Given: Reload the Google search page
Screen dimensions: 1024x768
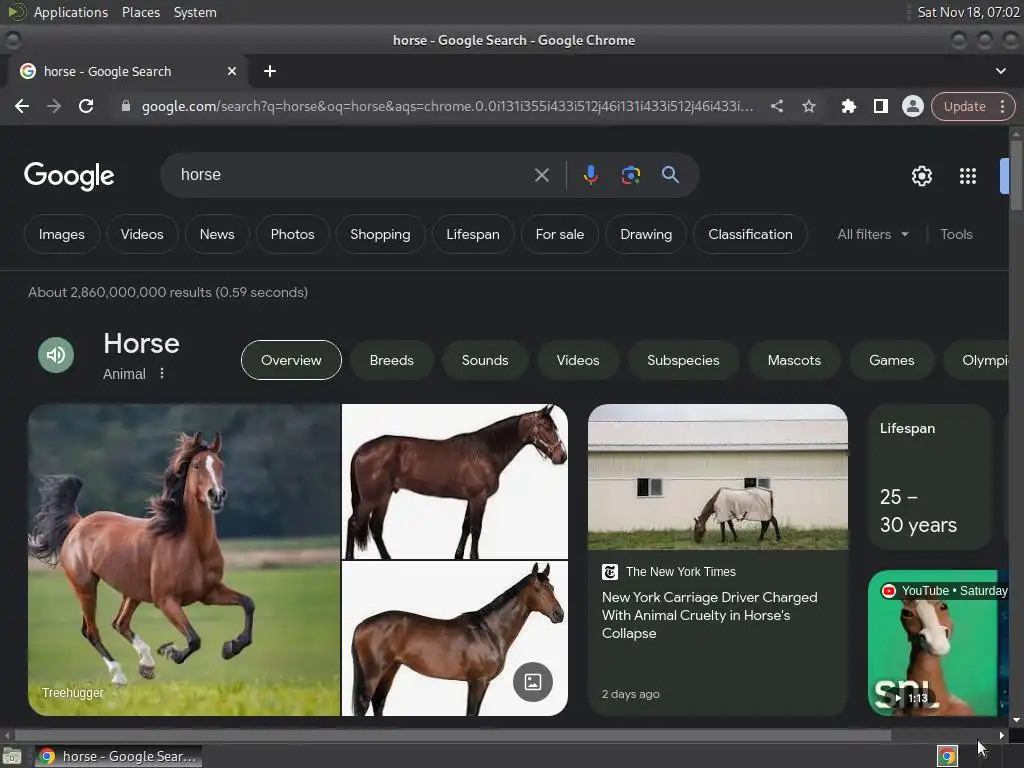Looking at the screenshot, I should [x=86, y=106].
